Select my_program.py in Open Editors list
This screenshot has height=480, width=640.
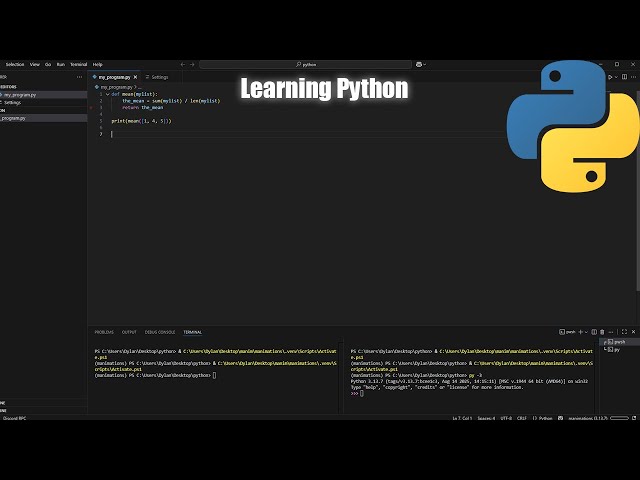point(43,95)
